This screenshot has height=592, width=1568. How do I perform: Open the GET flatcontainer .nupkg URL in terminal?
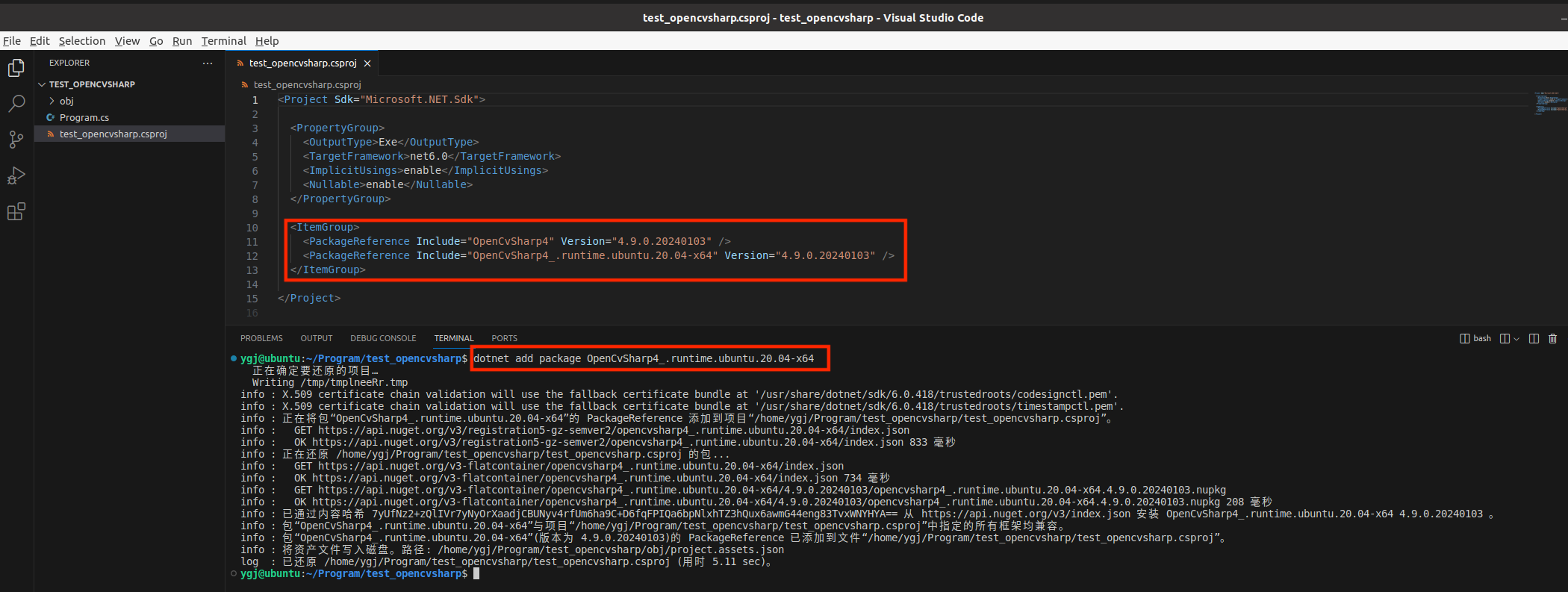point(772,490)
